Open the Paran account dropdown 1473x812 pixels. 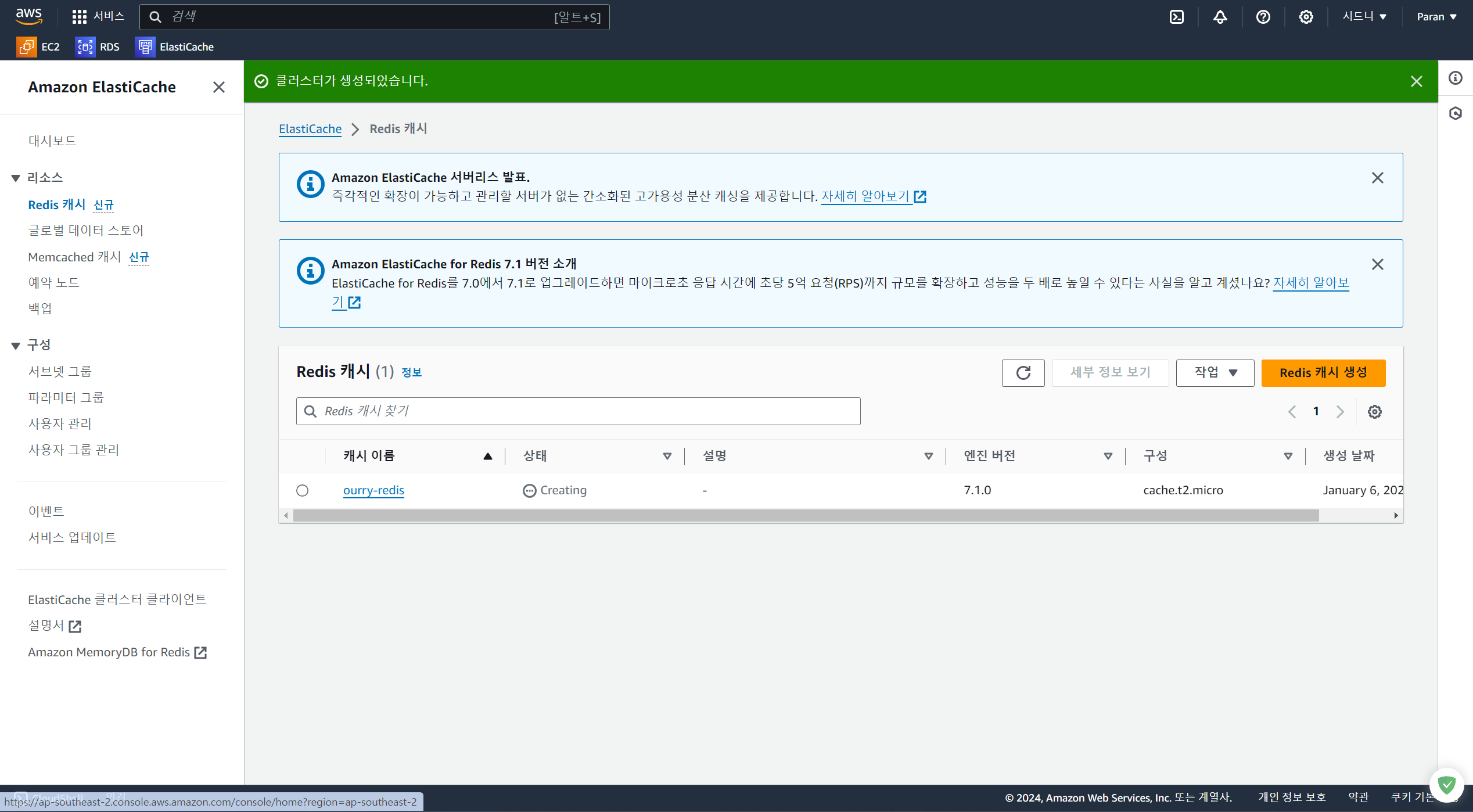coord(1437,16)
